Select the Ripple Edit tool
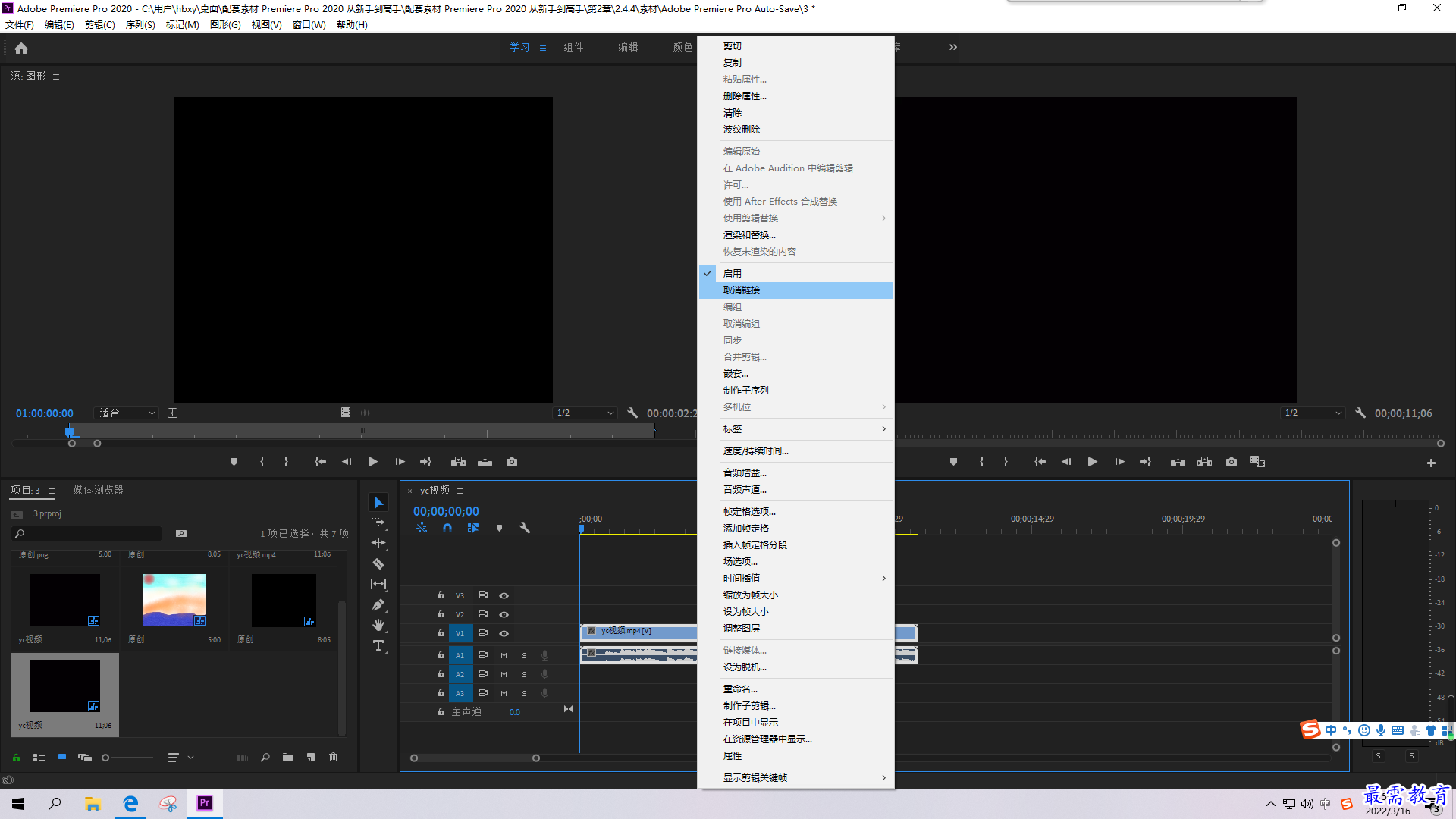 (x=378, y=543)
